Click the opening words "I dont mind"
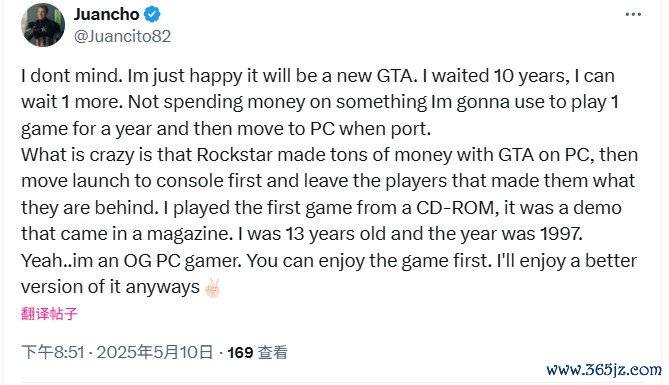Image resolution: width=669 pixels, height=385 pixels. pyautogui.click(x=71, y=76)
